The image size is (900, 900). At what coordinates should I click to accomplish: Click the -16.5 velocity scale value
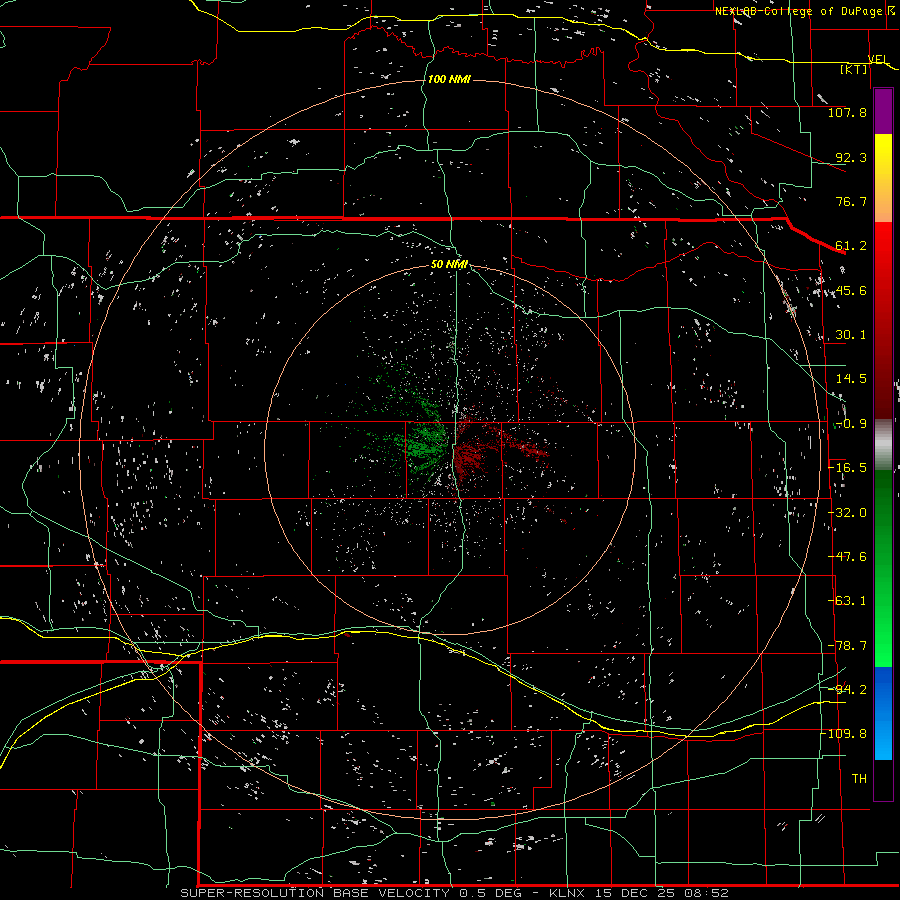pos(848,468)
